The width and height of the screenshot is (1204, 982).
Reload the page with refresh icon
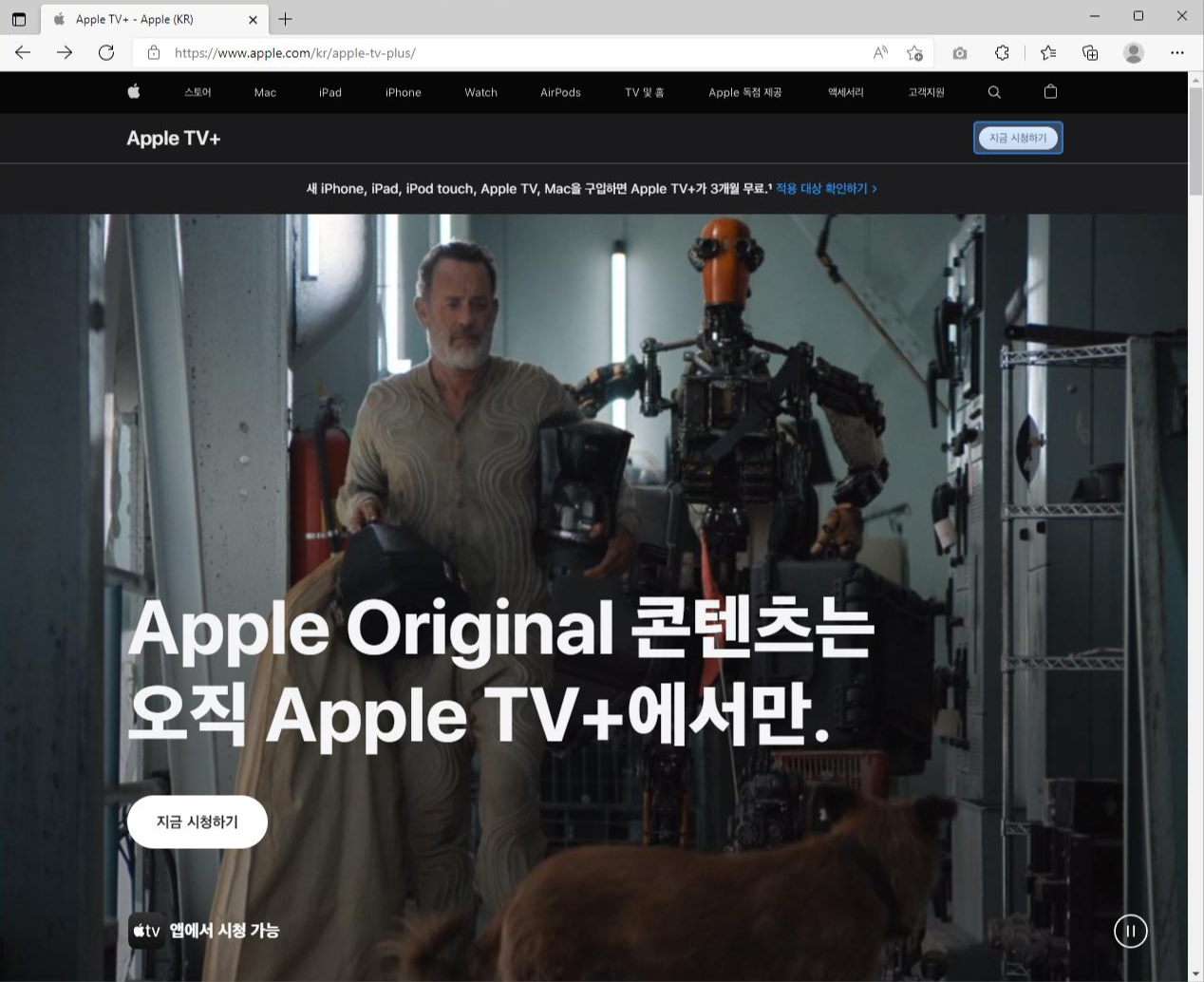pyautogui.click(x=106, y=53)
